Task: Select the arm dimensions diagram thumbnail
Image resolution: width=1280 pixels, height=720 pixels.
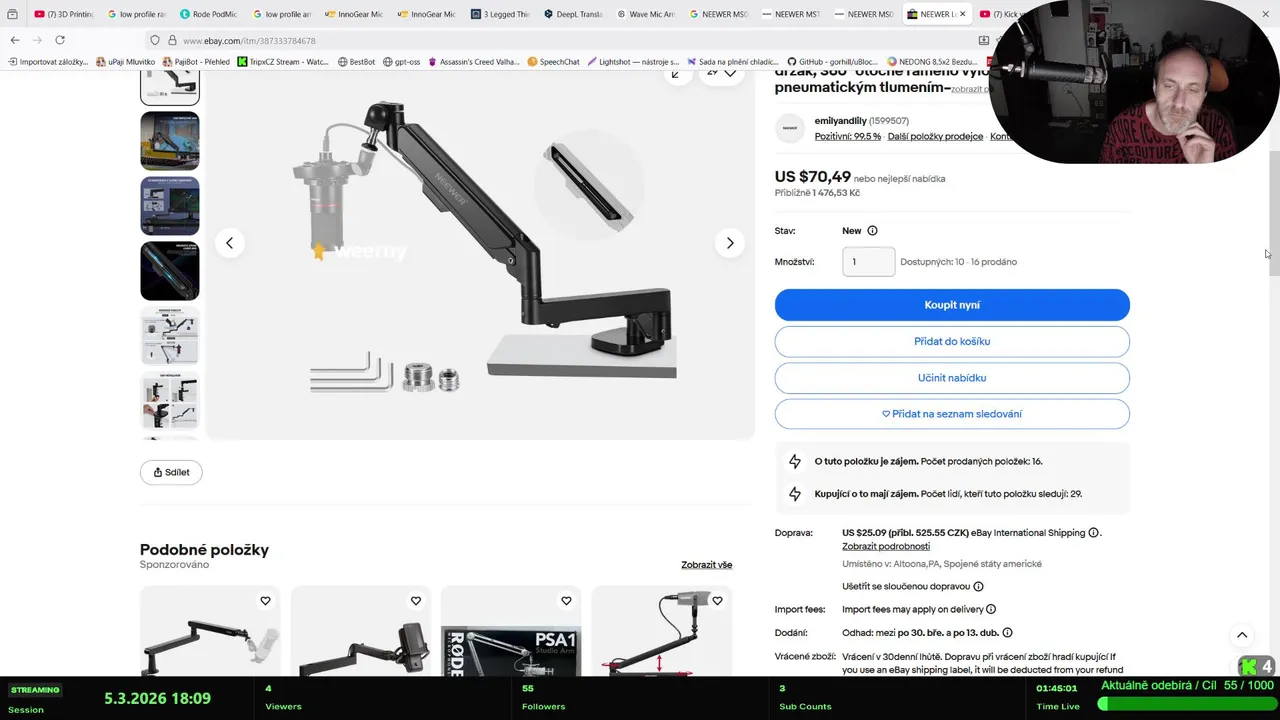Action: [170, 336]
